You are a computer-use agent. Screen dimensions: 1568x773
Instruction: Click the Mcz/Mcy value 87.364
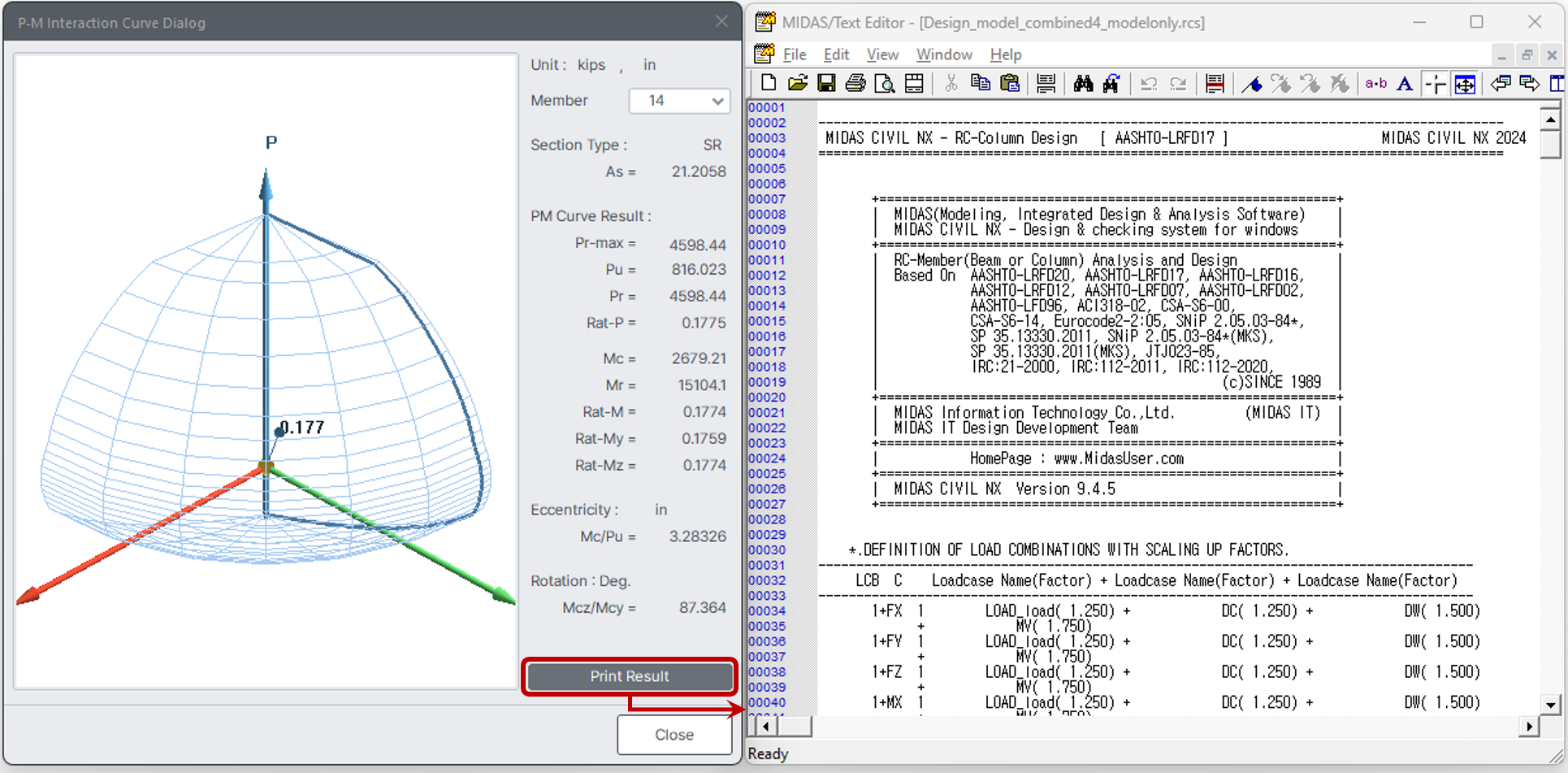coord(703,608)
